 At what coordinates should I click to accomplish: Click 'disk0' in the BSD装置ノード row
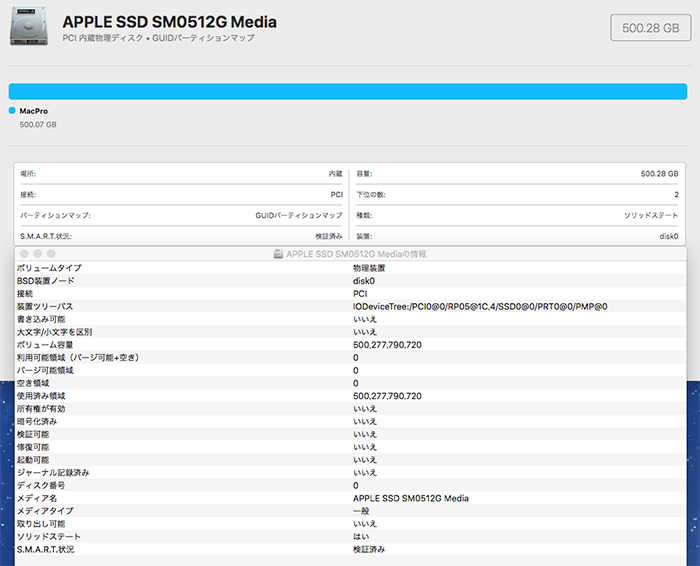tap(364, 281)
